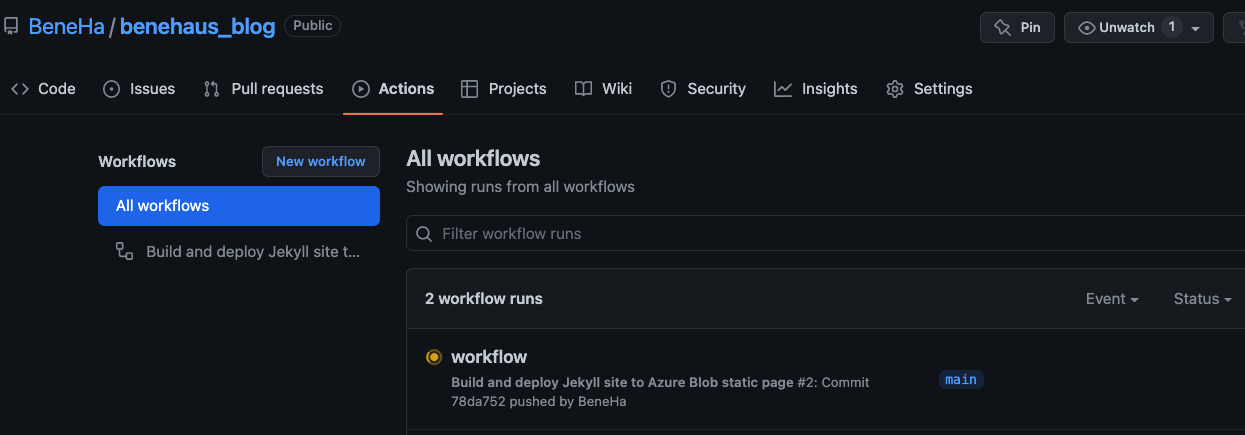The width and height of the screenshot is (1245, 435).
Task: Open the Unwatch dropdown arrow
Action: click(x=1195, y=28)
